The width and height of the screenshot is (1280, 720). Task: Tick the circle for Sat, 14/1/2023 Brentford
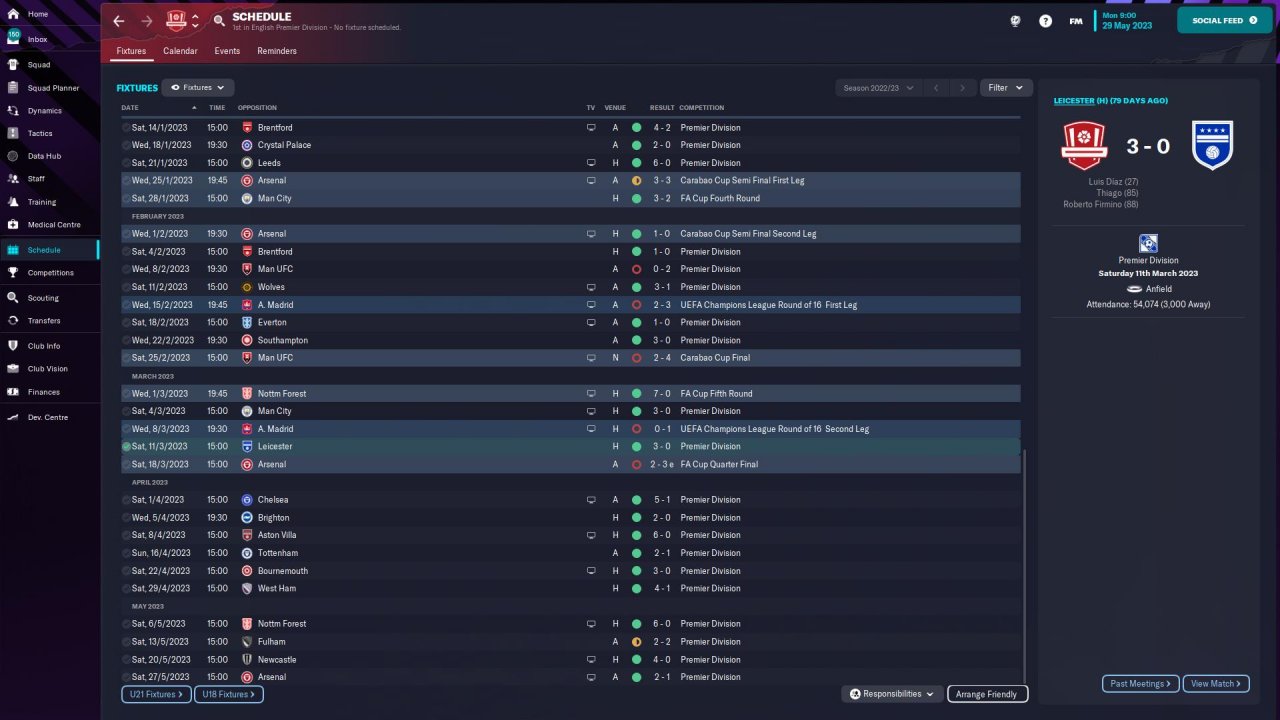coord(126,128)
